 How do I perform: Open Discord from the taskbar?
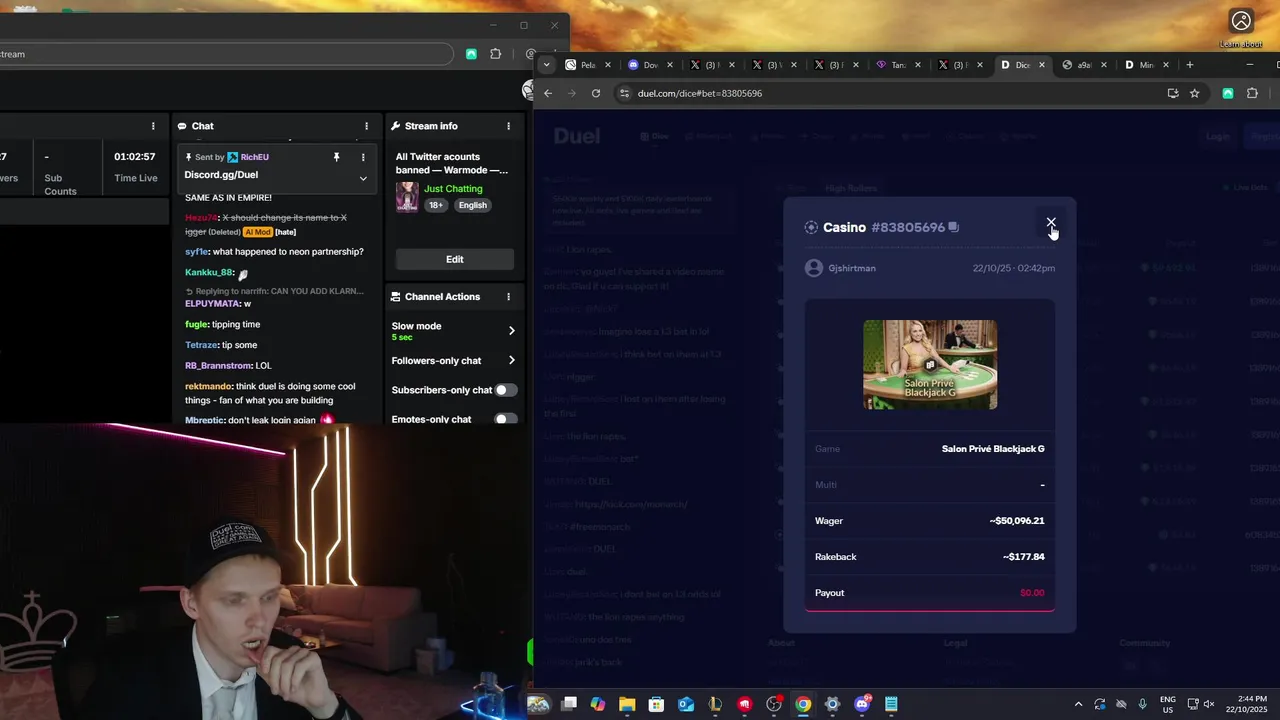coord(862,704)
